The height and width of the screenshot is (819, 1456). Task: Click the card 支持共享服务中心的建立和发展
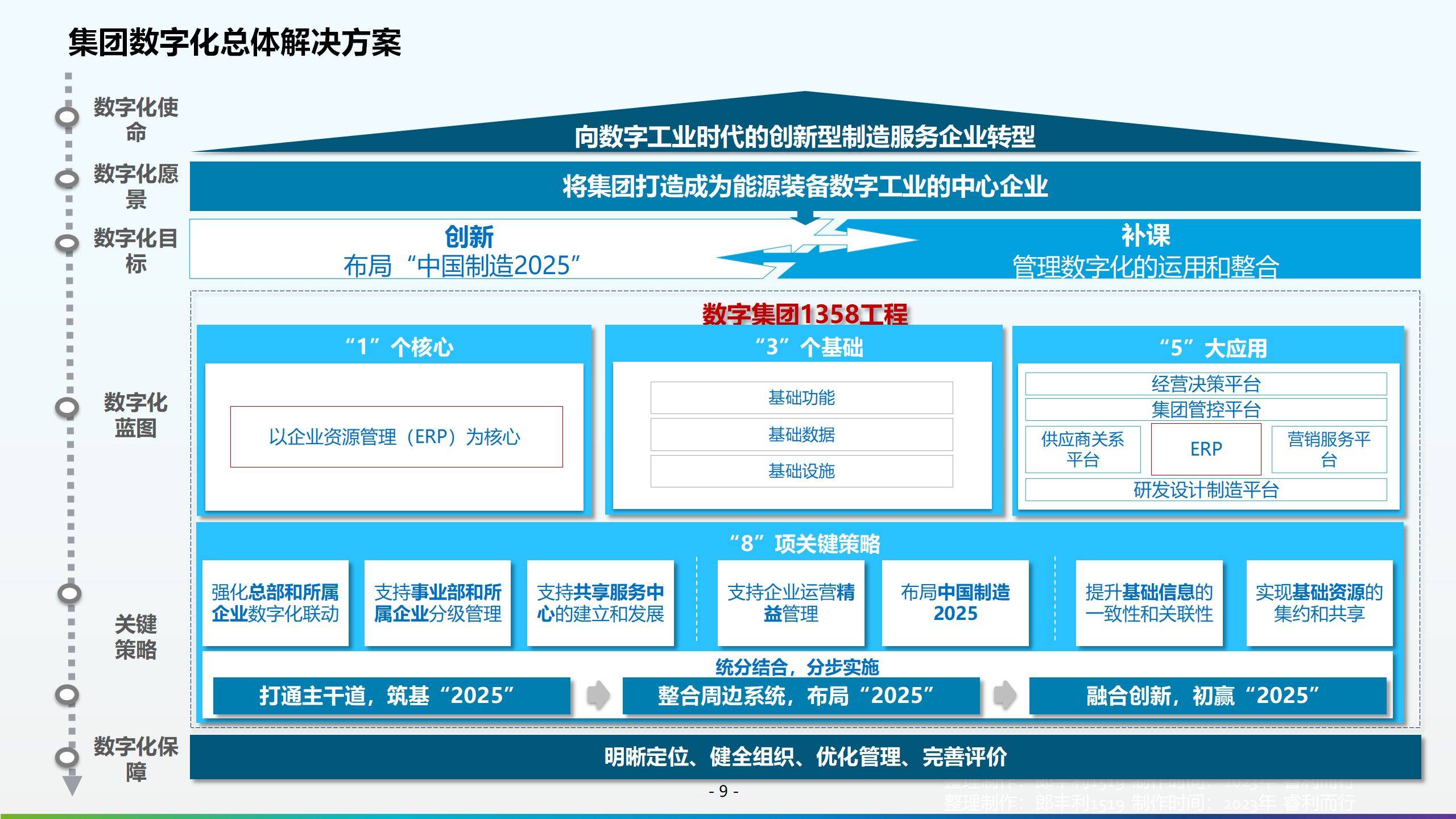(601, 603)
